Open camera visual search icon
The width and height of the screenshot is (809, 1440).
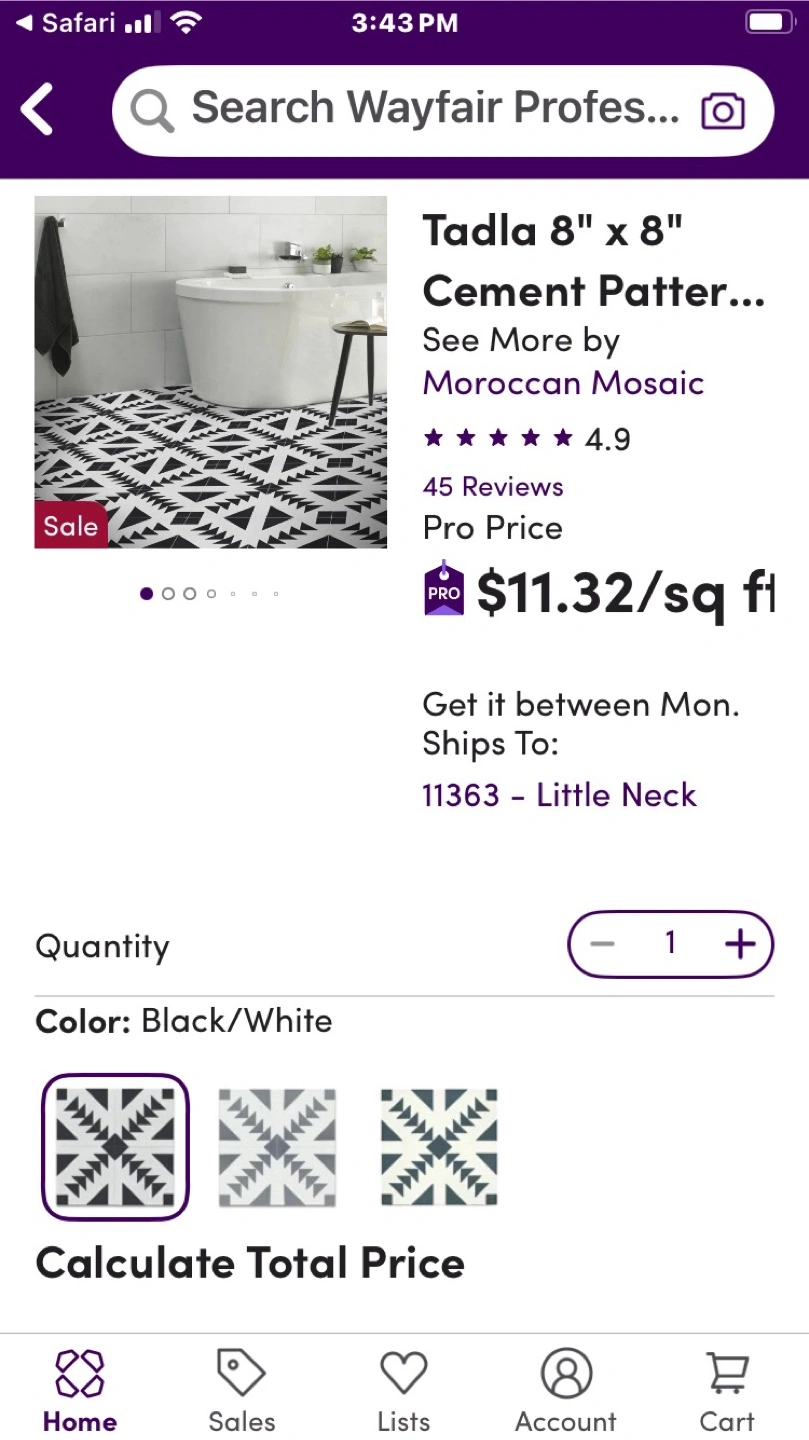[x=722, y=110]
